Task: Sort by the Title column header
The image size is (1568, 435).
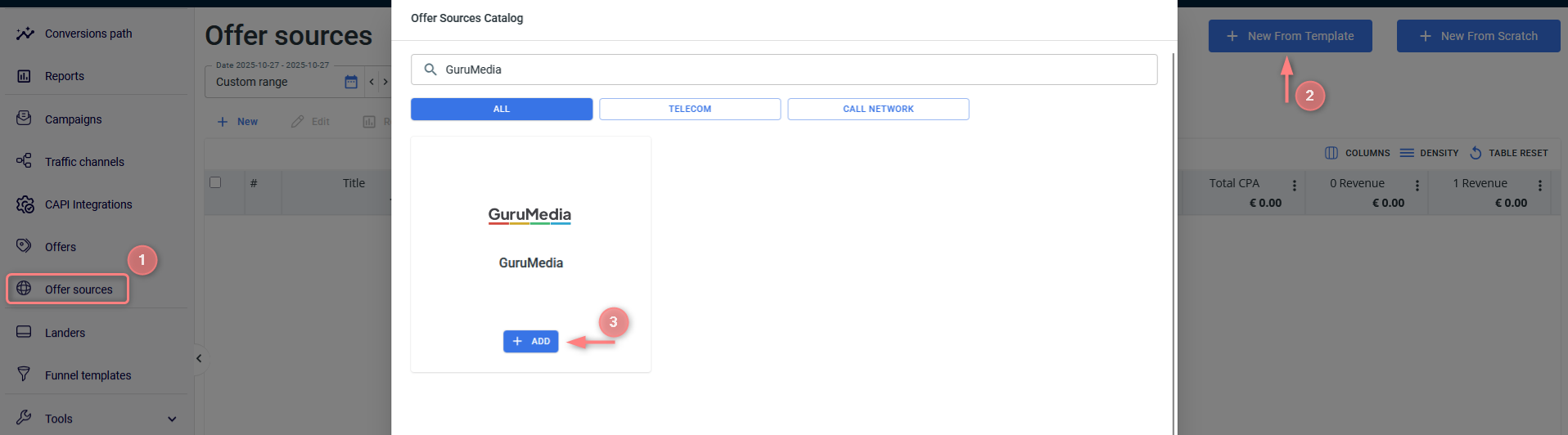Action: click(354, 183)
